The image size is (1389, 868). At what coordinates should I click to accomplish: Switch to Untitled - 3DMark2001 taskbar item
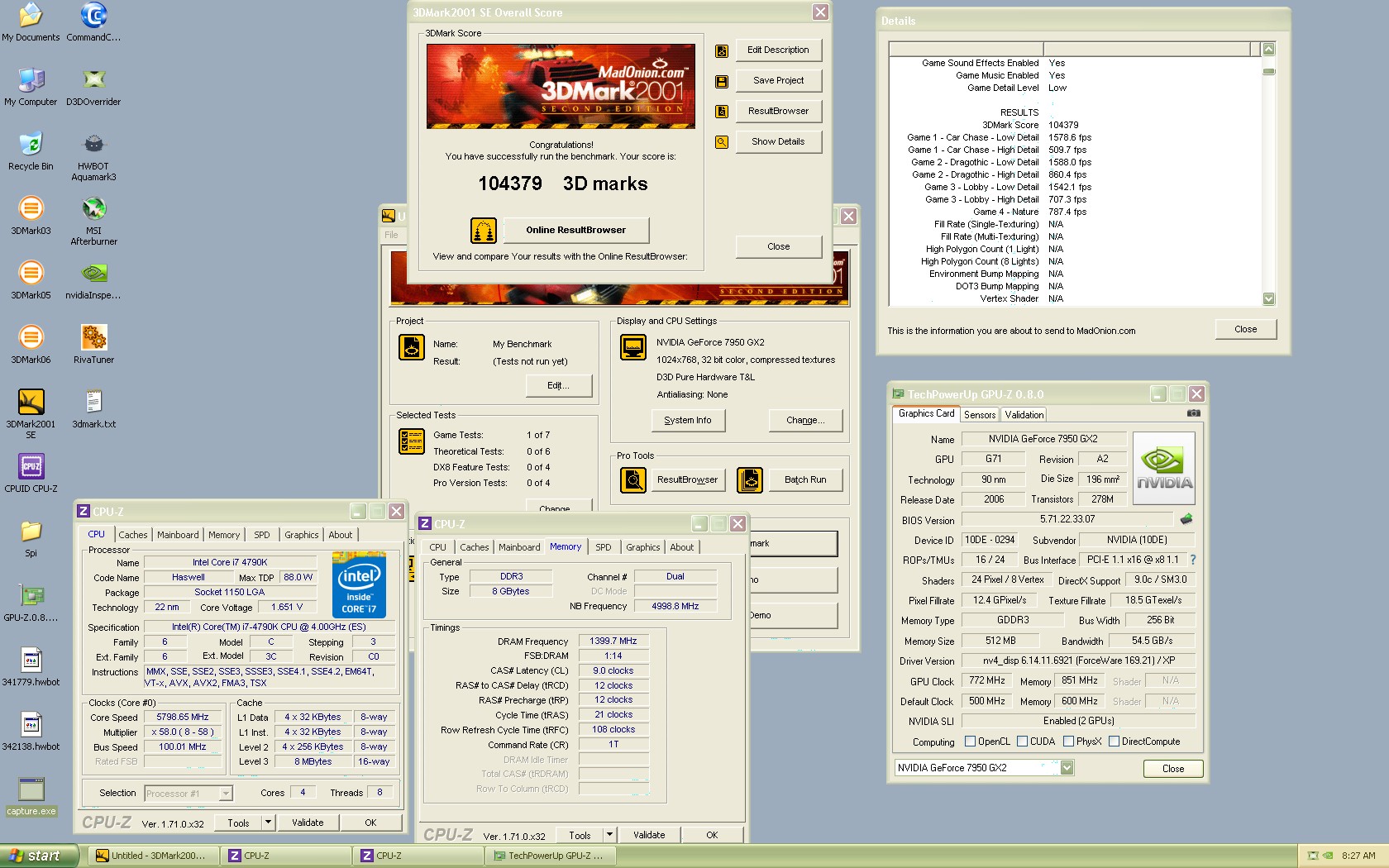[x=155, y=856]
